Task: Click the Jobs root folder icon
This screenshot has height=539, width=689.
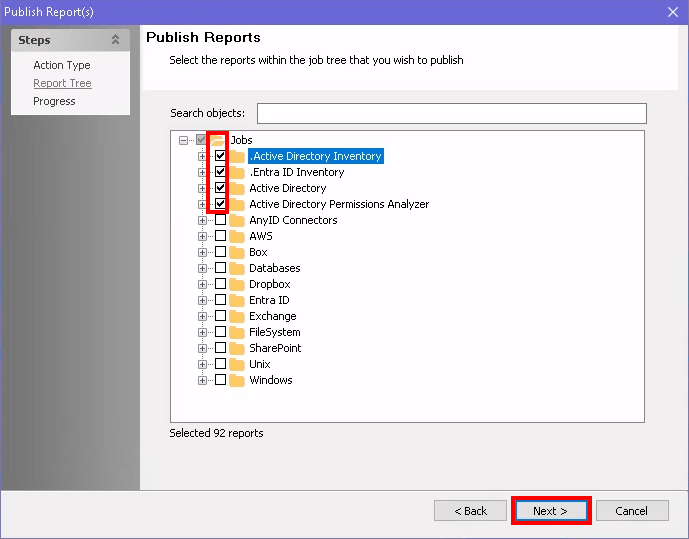Action: 218,140
